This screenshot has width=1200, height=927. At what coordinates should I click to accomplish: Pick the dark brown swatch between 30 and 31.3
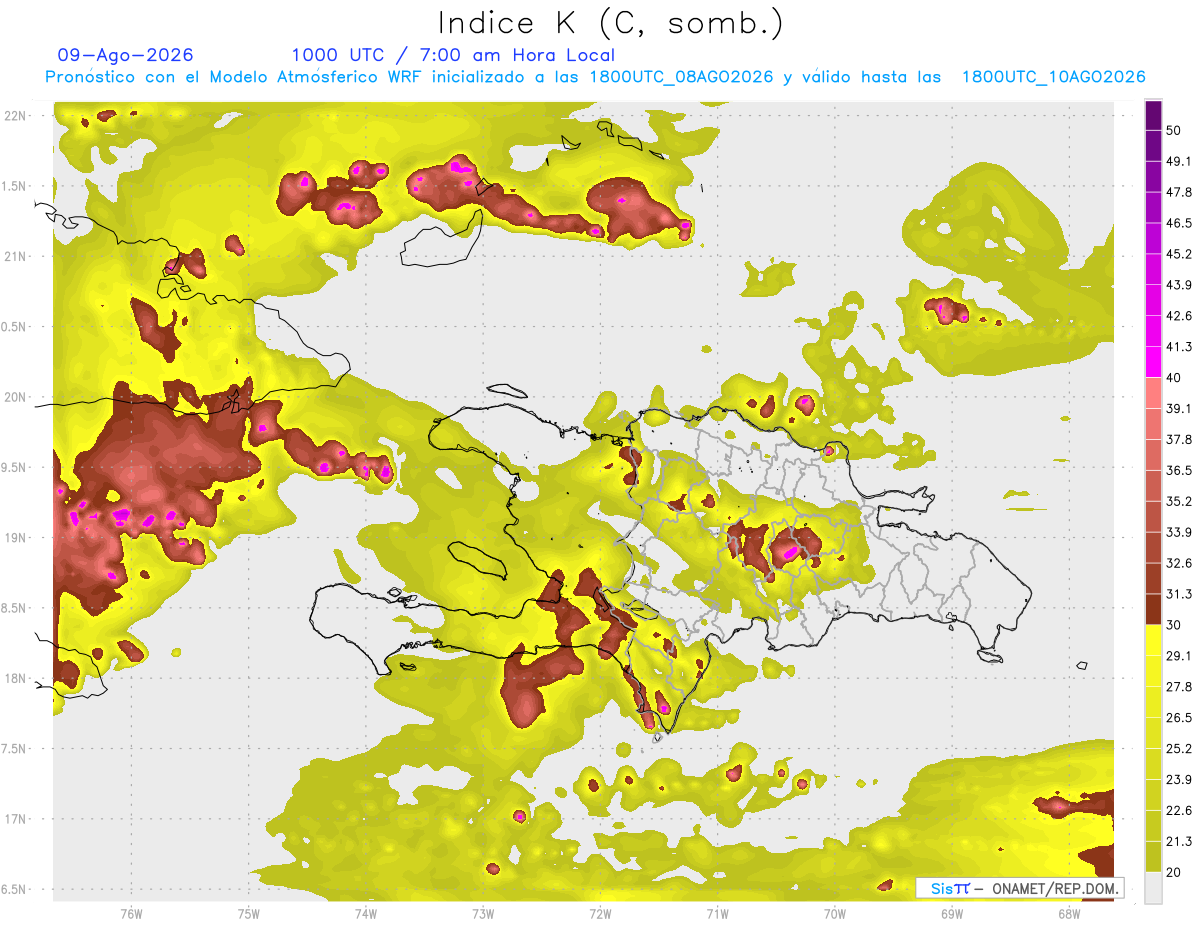1153,609
